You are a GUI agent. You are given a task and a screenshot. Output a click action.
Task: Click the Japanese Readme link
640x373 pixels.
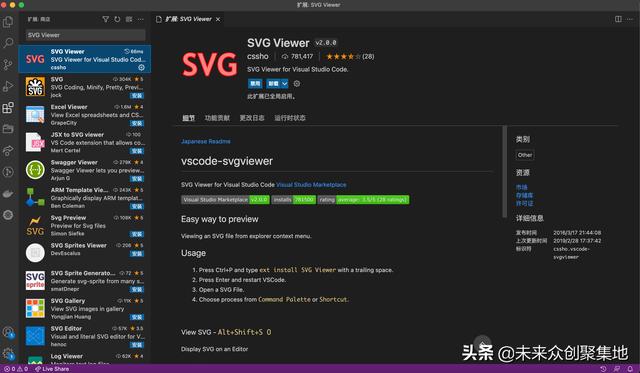pyautogui.click(x=206, y=141)
